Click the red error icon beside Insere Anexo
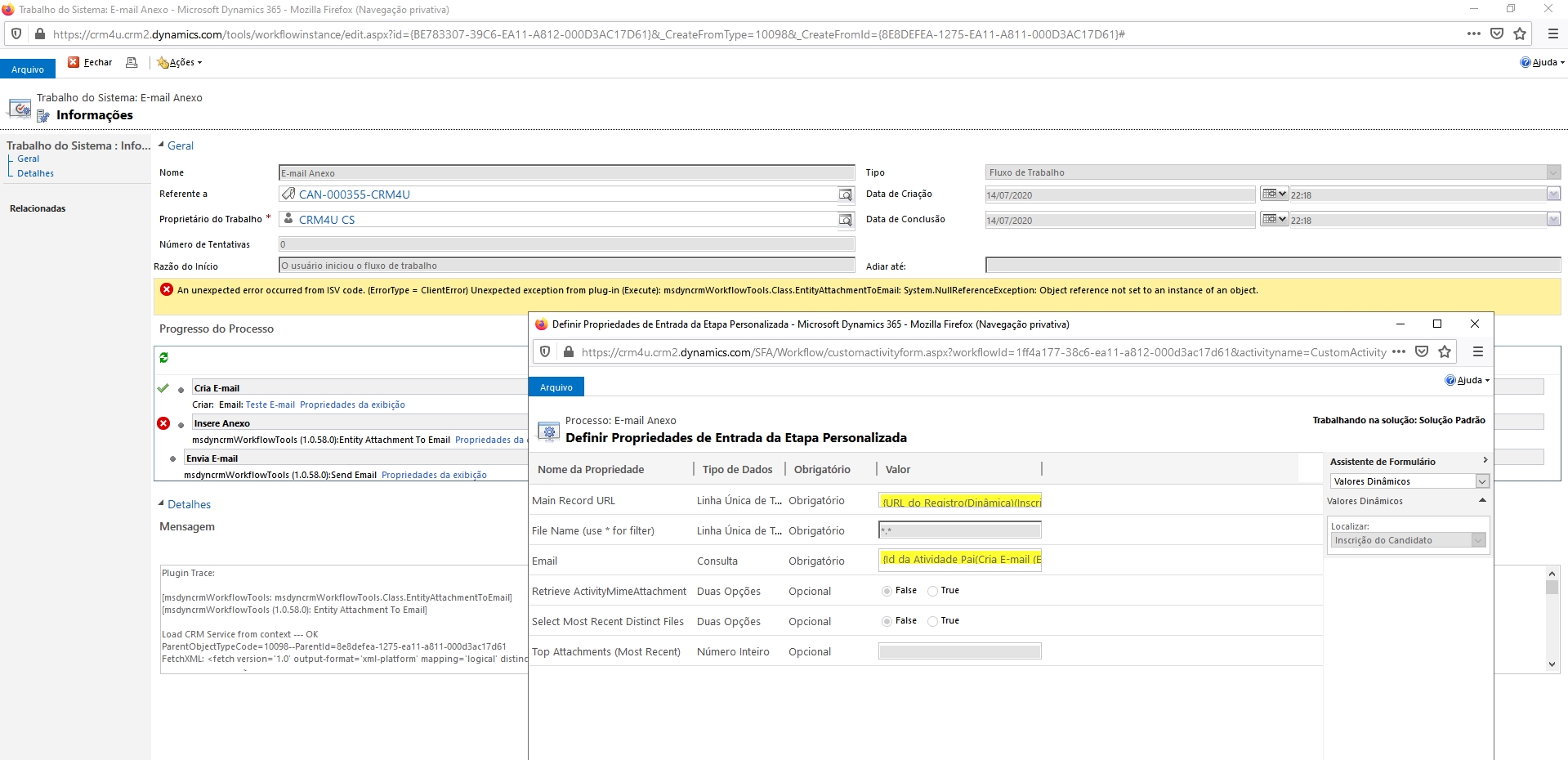 163,423
